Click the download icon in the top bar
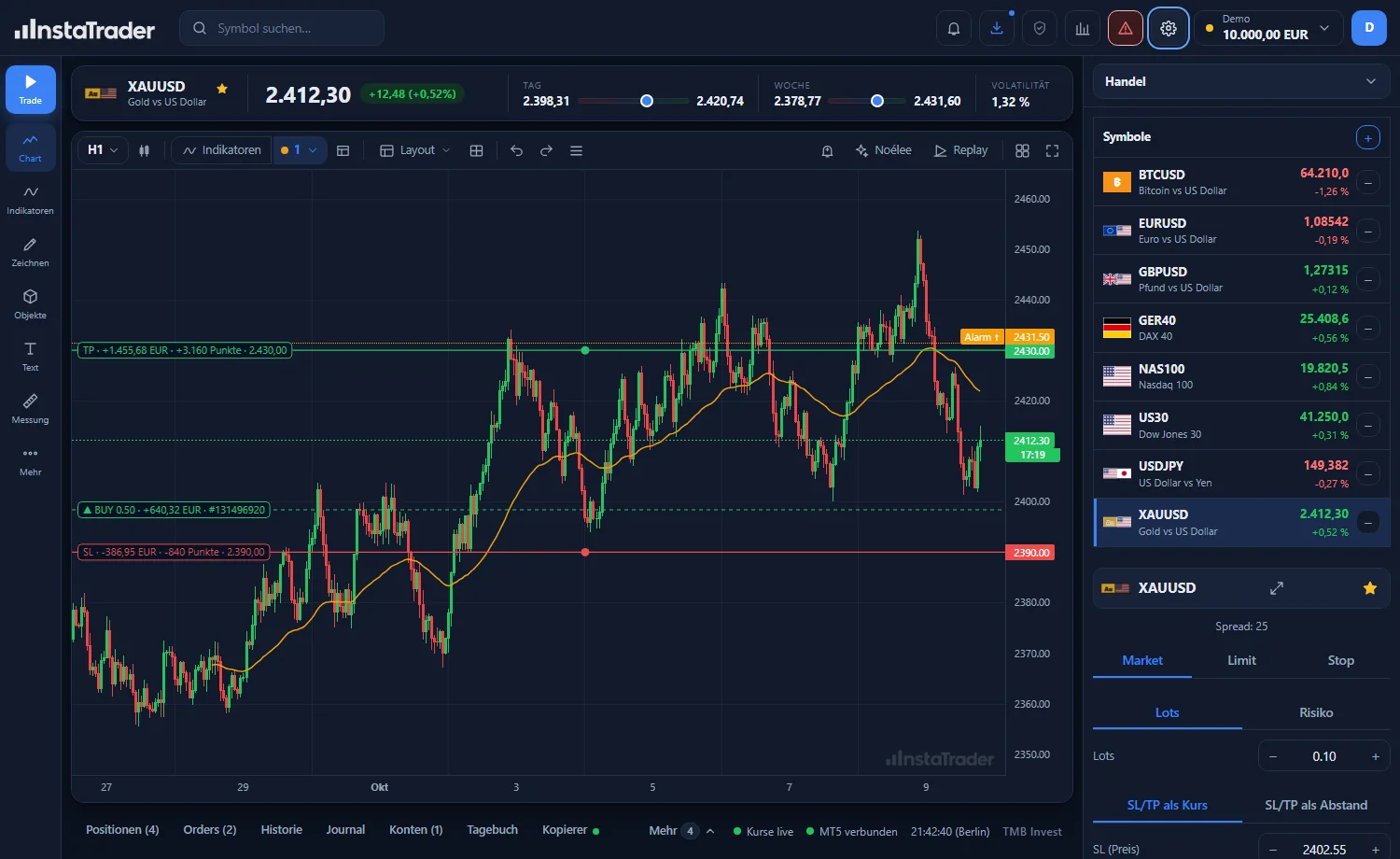The height and width of the screenshot is (859, 1400). point(997,28)
